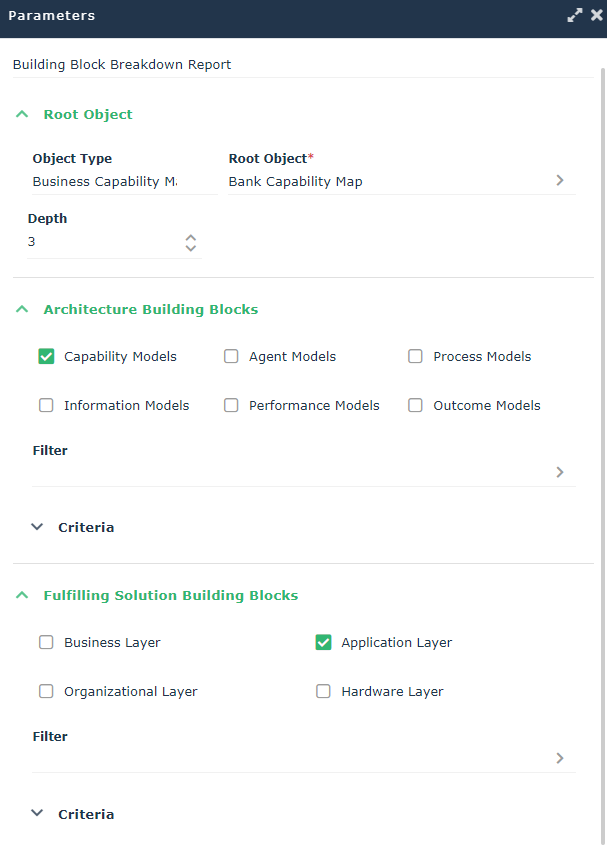Collapse the Root Object section

tap(22, 115)
